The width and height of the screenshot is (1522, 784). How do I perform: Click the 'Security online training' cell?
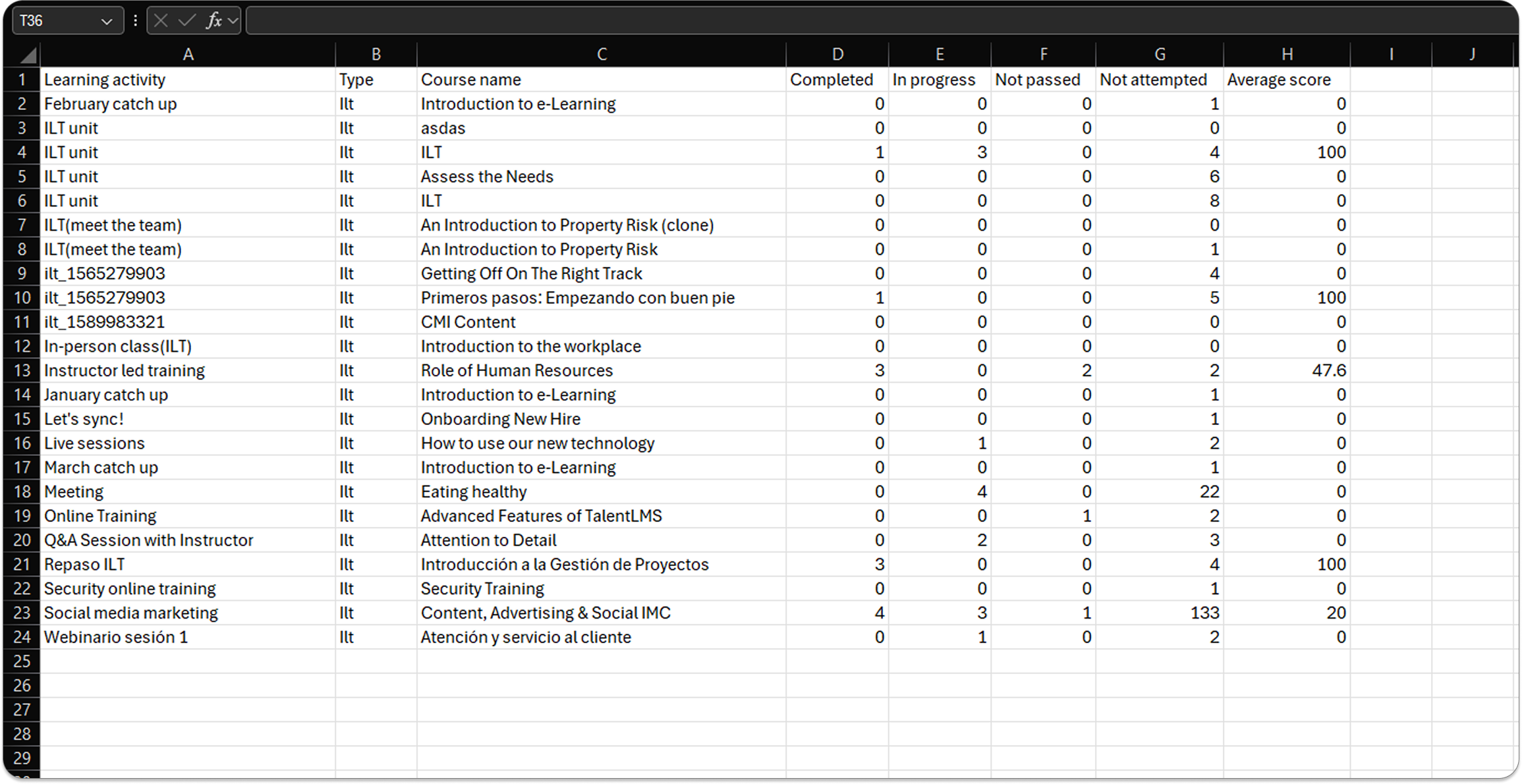point(188,589)
